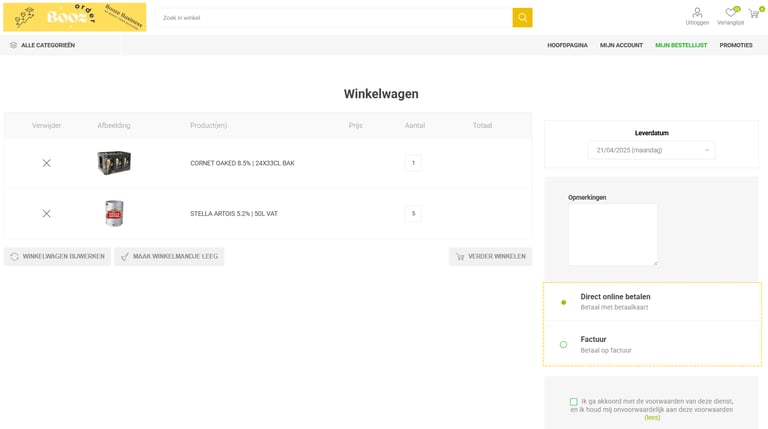Open the Stella Artois 5.2% 50L product link
Image resolution: width=768 pixels, height=429 pixels.
pyautogui.click(x=234, y=214)
